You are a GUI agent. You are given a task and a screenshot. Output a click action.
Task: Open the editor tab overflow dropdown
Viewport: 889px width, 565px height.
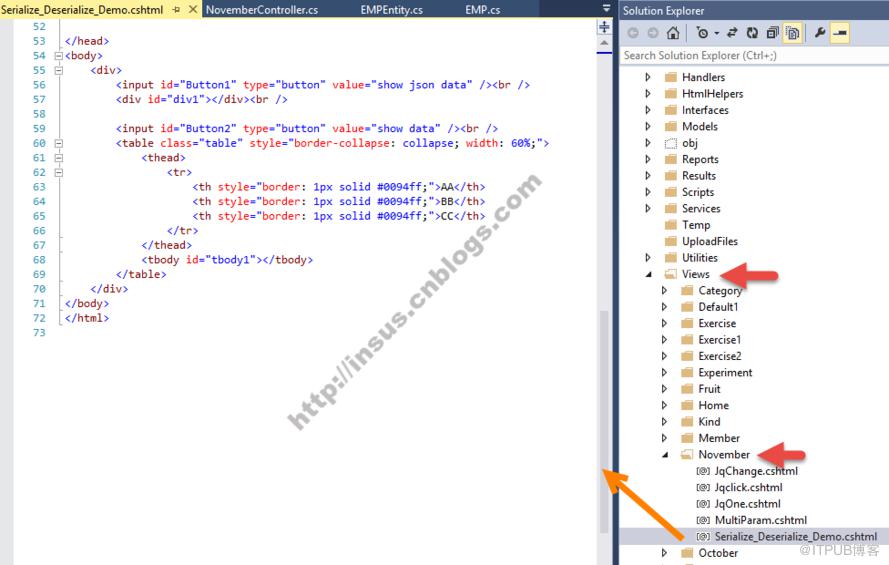tap(606, 9)
